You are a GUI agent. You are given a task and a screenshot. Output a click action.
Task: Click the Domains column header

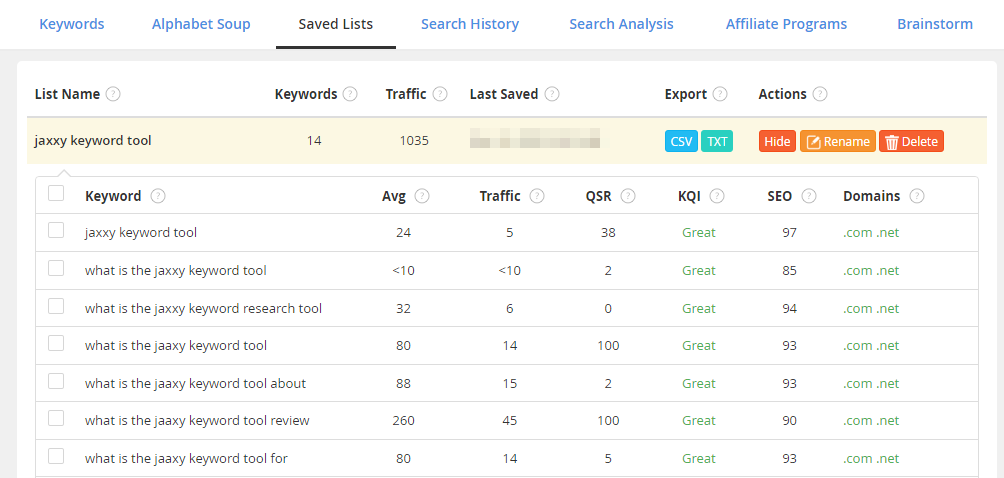click(871, 196)
